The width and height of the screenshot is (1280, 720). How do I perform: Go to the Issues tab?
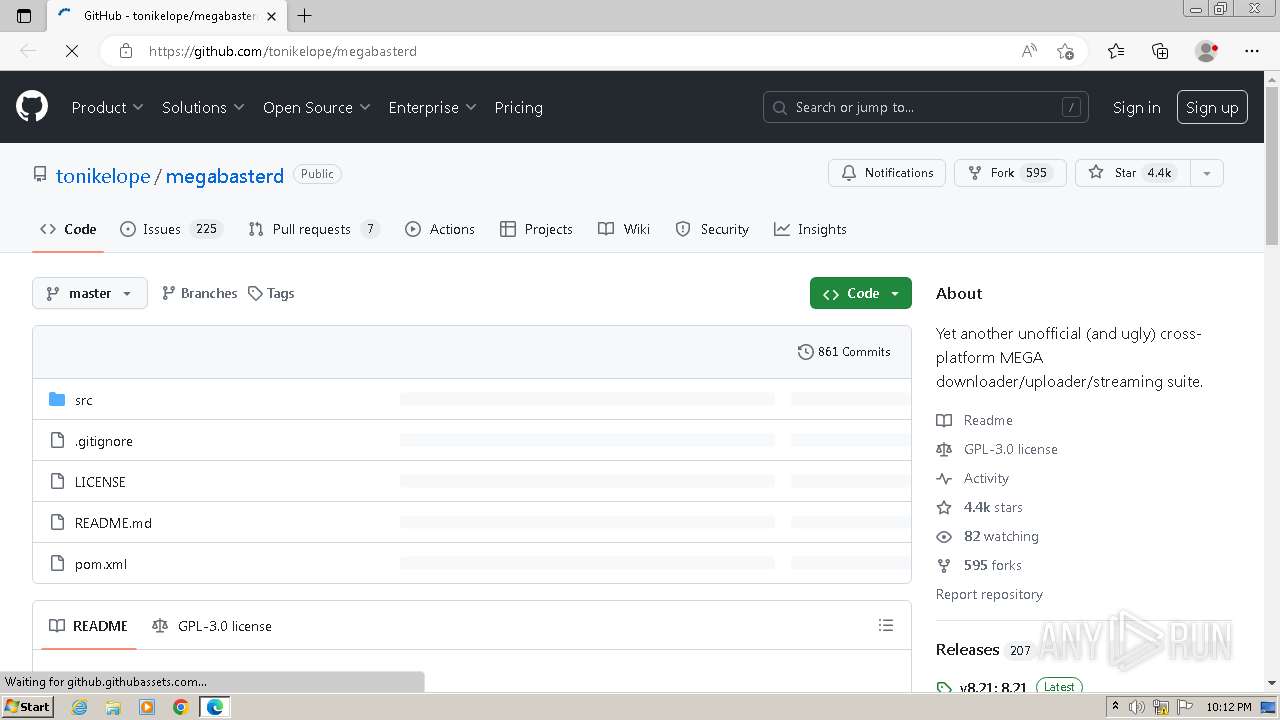170,229
